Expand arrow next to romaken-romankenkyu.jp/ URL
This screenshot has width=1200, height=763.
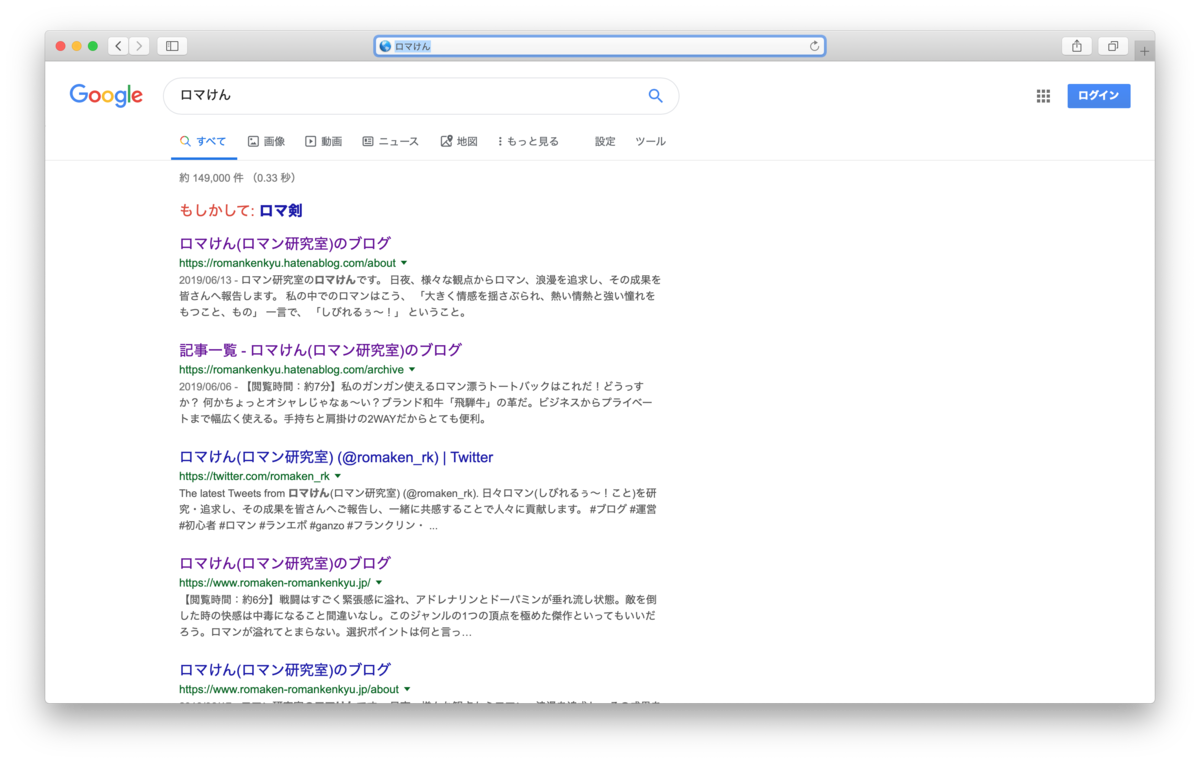click(x=379, y=583)
